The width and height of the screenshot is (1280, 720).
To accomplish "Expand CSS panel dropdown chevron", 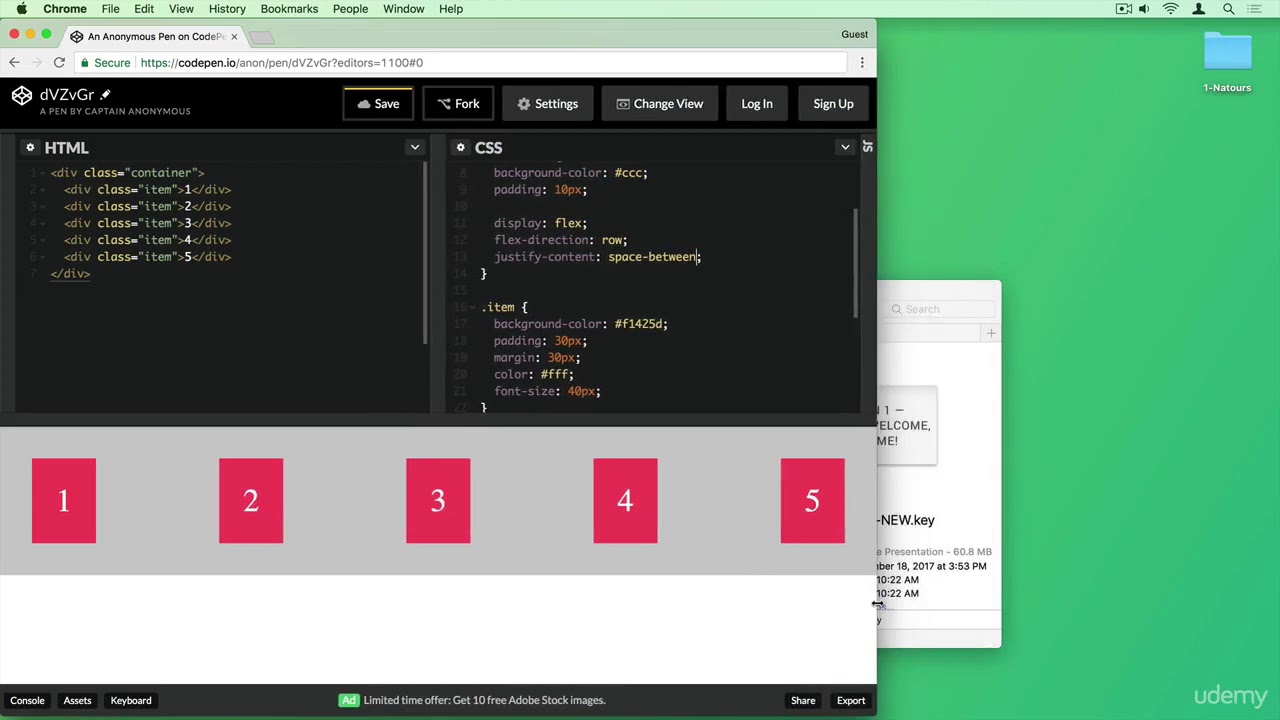I will coord(845,147).
